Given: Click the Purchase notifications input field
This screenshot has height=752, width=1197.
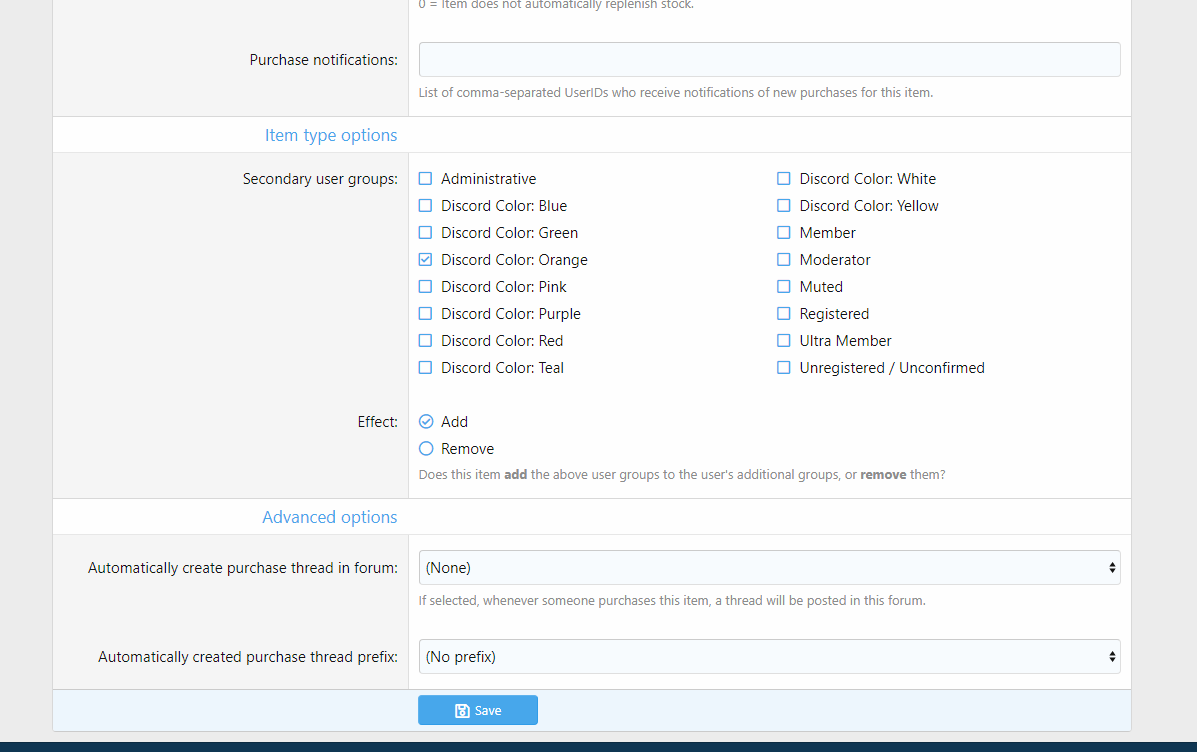Looking at the screenshot, I should coord(769,60).
